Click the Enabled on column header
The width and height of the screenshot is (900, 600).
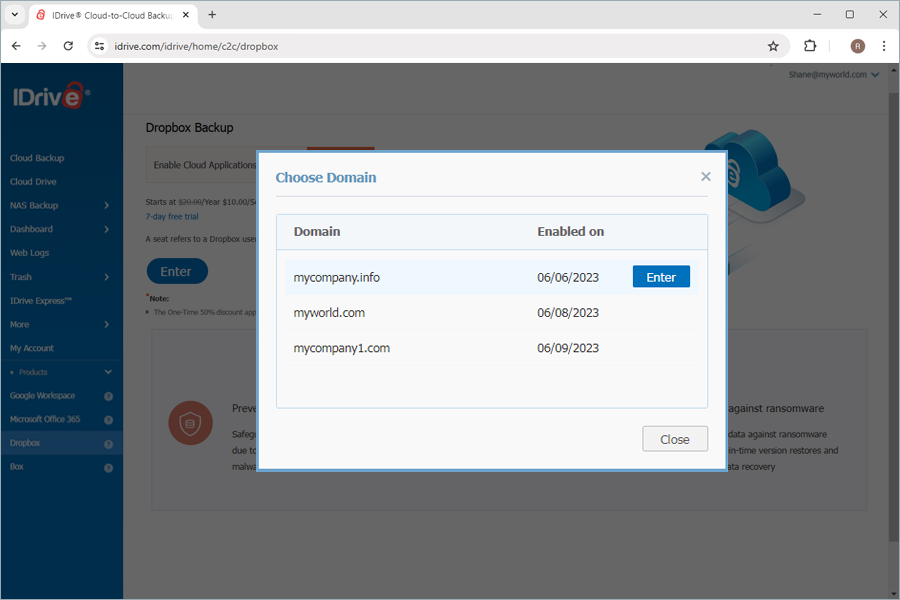(571, 231)
